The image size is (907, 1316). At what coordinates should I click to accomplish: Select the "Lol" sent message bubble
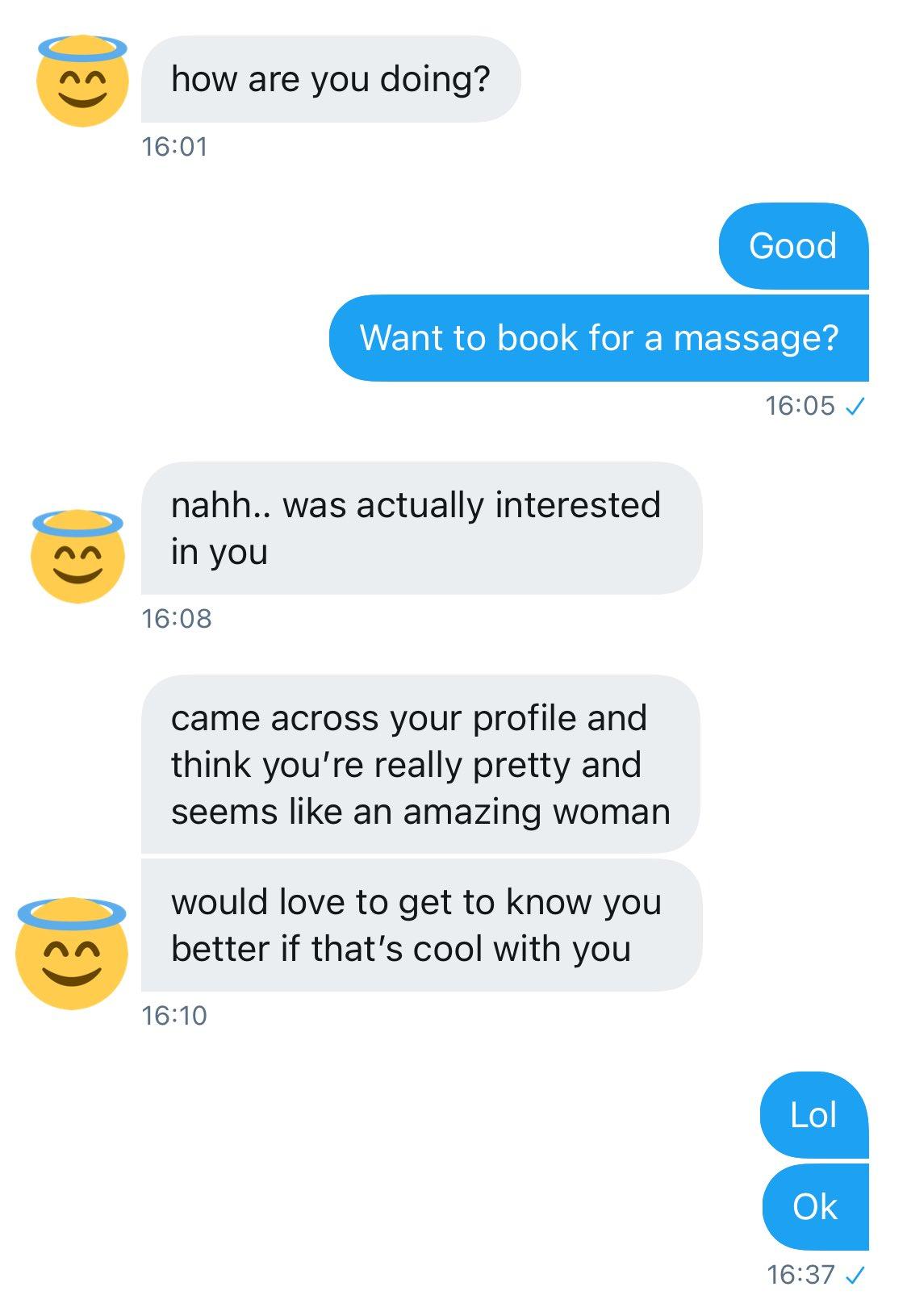(x=813, y=1115)
